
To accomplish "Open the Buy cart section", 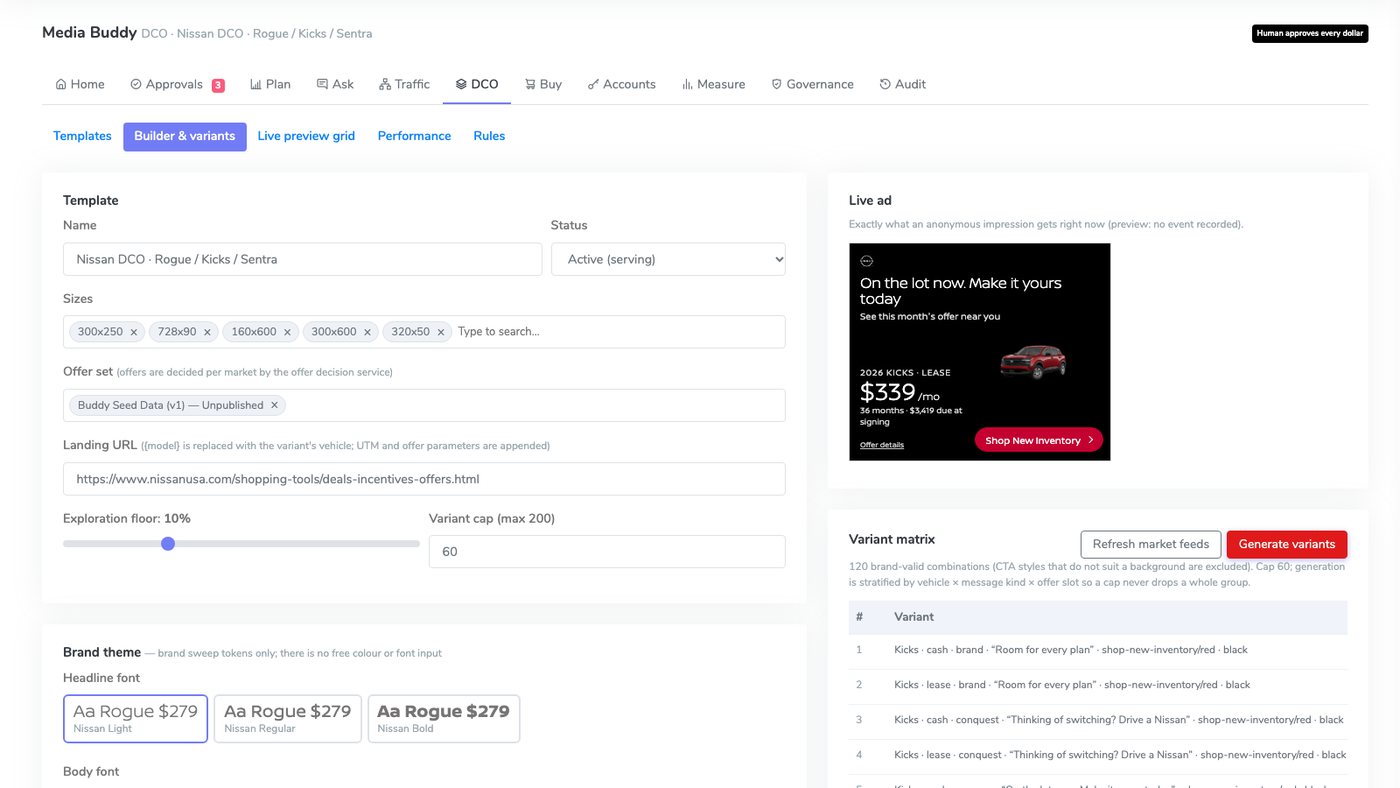I will 543,84.
